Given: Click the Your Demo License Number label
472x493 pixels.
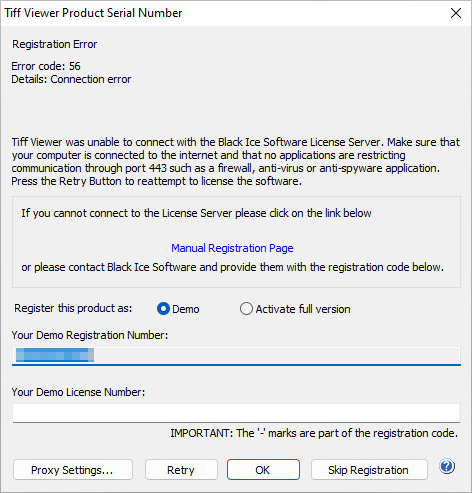Looking at the screenshot, I should click(x=78, y=392).
